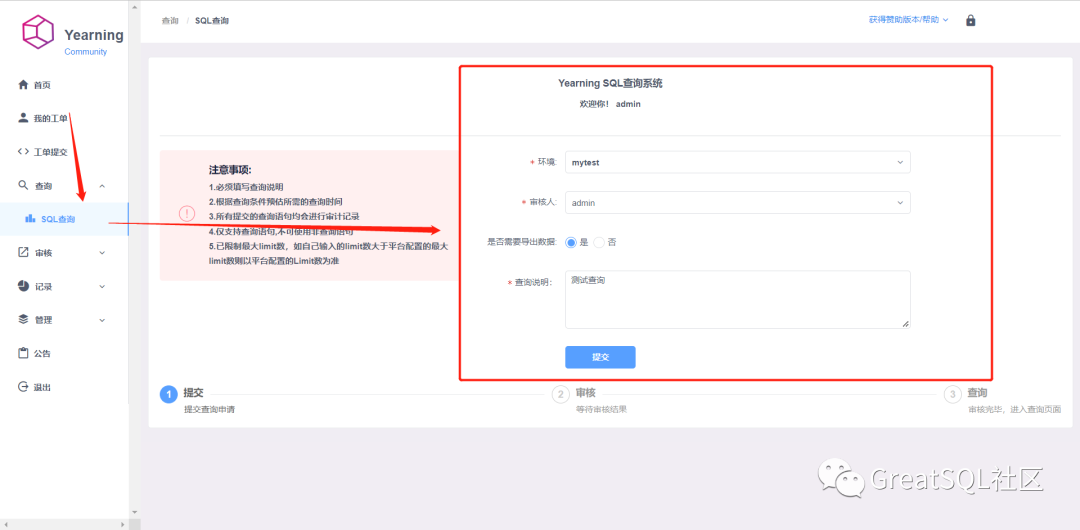Expand the 记录 sidebar menu
Viewport: 1080px width, 530px height.
click(x=102, y=287)
